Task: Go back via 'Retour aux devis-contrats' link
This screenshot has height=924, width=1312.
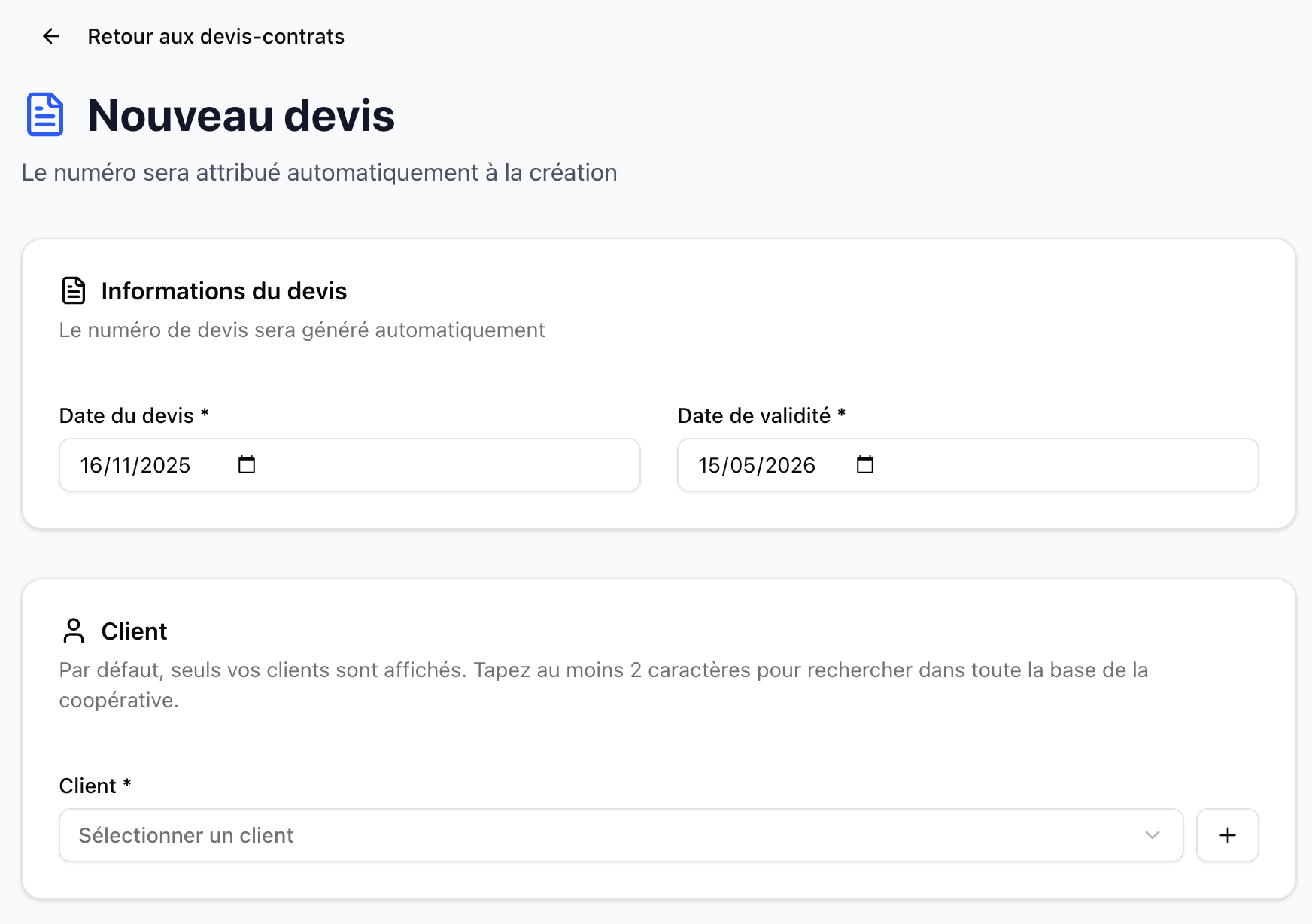Action: point(215,36)
